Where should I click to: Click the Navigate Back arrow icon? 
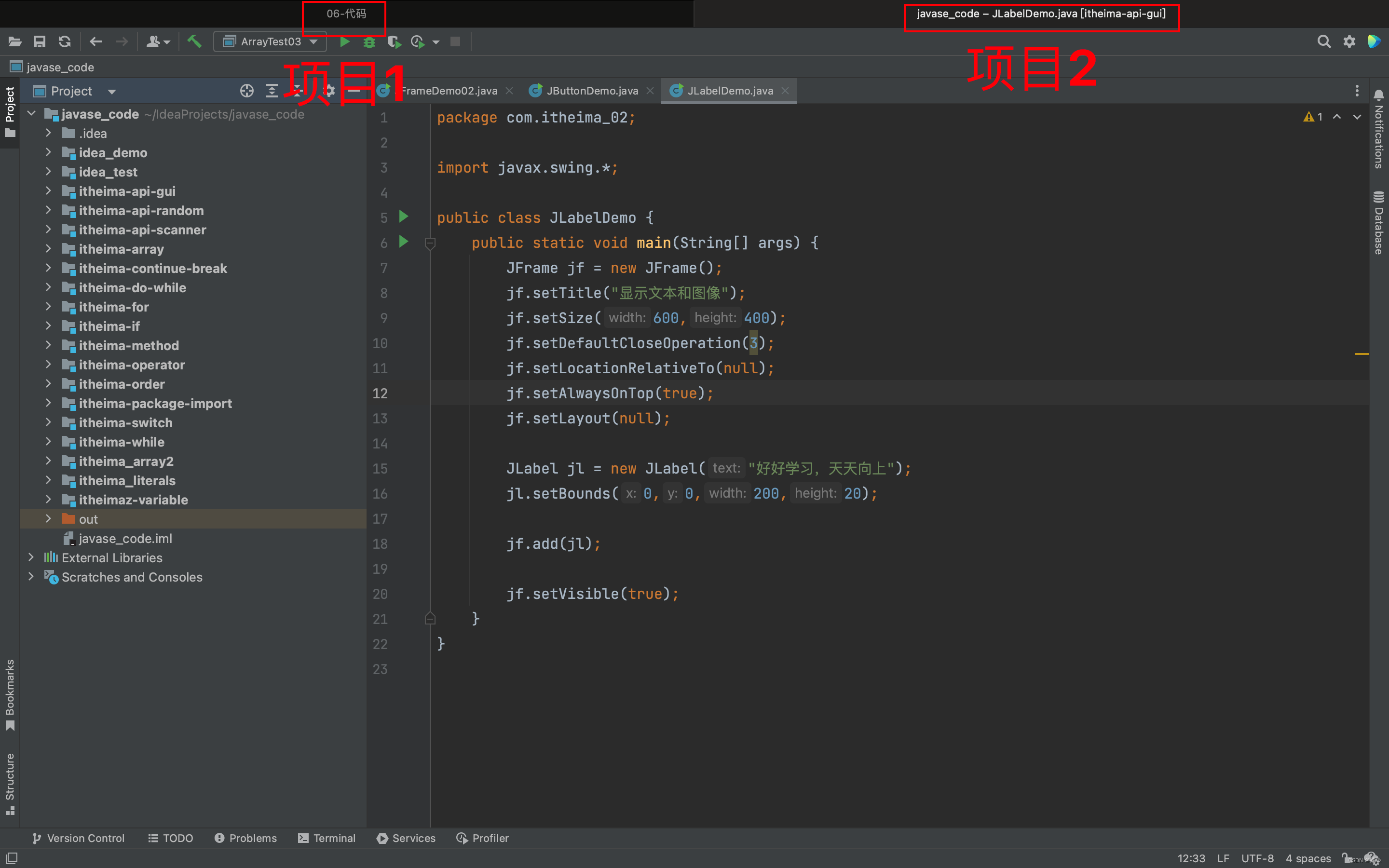point(96,42)
